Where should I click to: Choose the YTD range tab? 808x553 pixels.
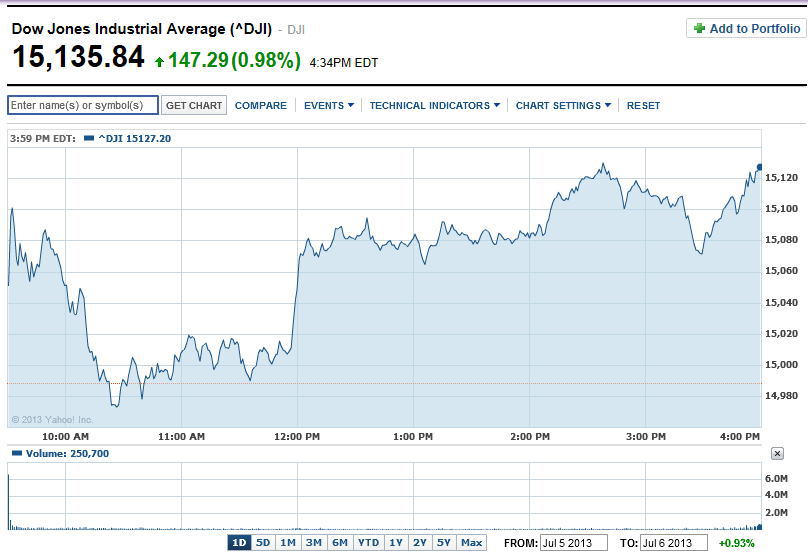click(x=368, y=543)
